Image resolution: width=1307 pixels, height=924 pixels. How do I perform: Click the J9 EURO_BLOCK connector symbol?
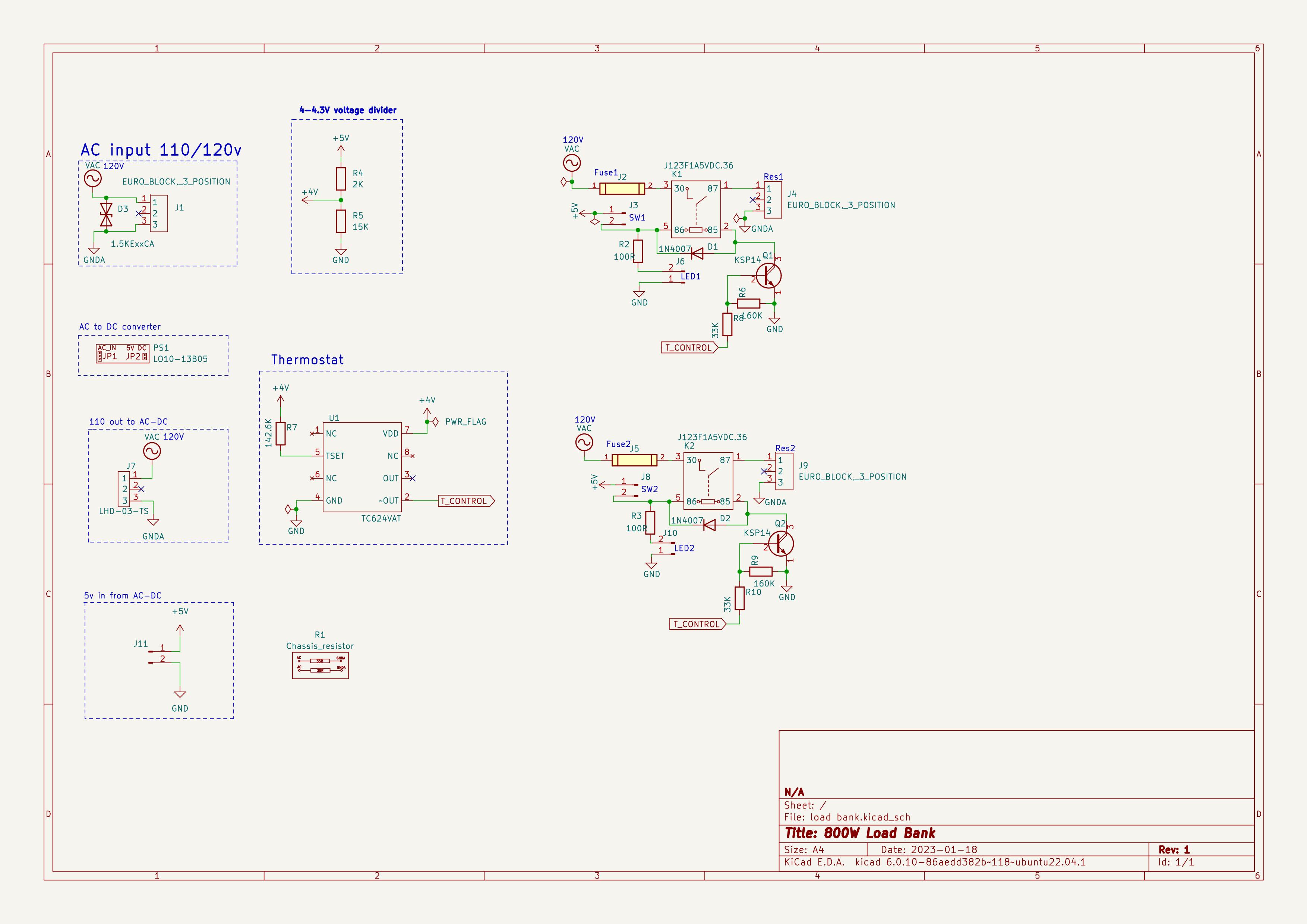click(784, 471)
